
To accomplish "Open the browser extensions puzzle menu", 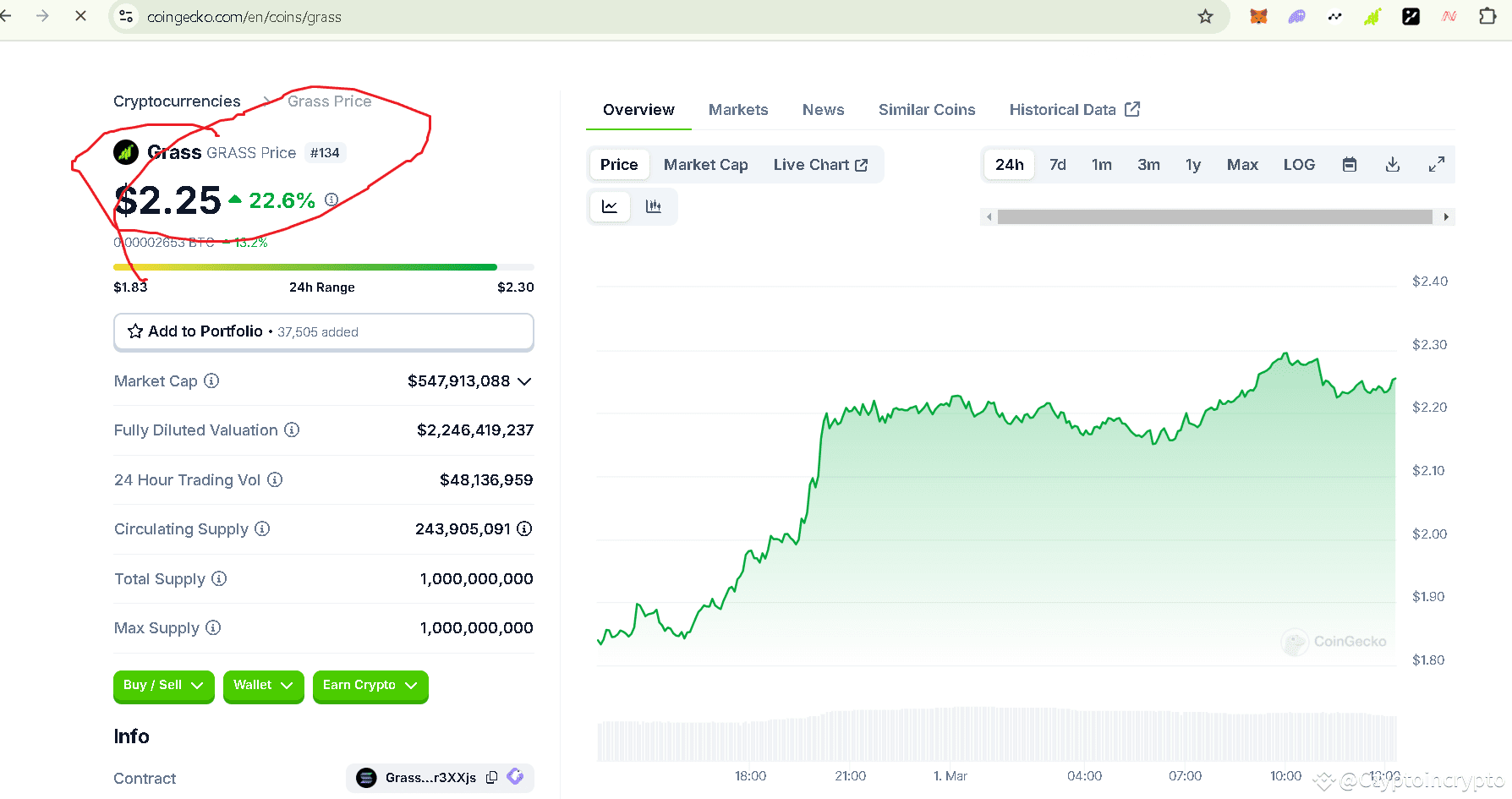I will pyautogui.click(x=1487, y=16).
